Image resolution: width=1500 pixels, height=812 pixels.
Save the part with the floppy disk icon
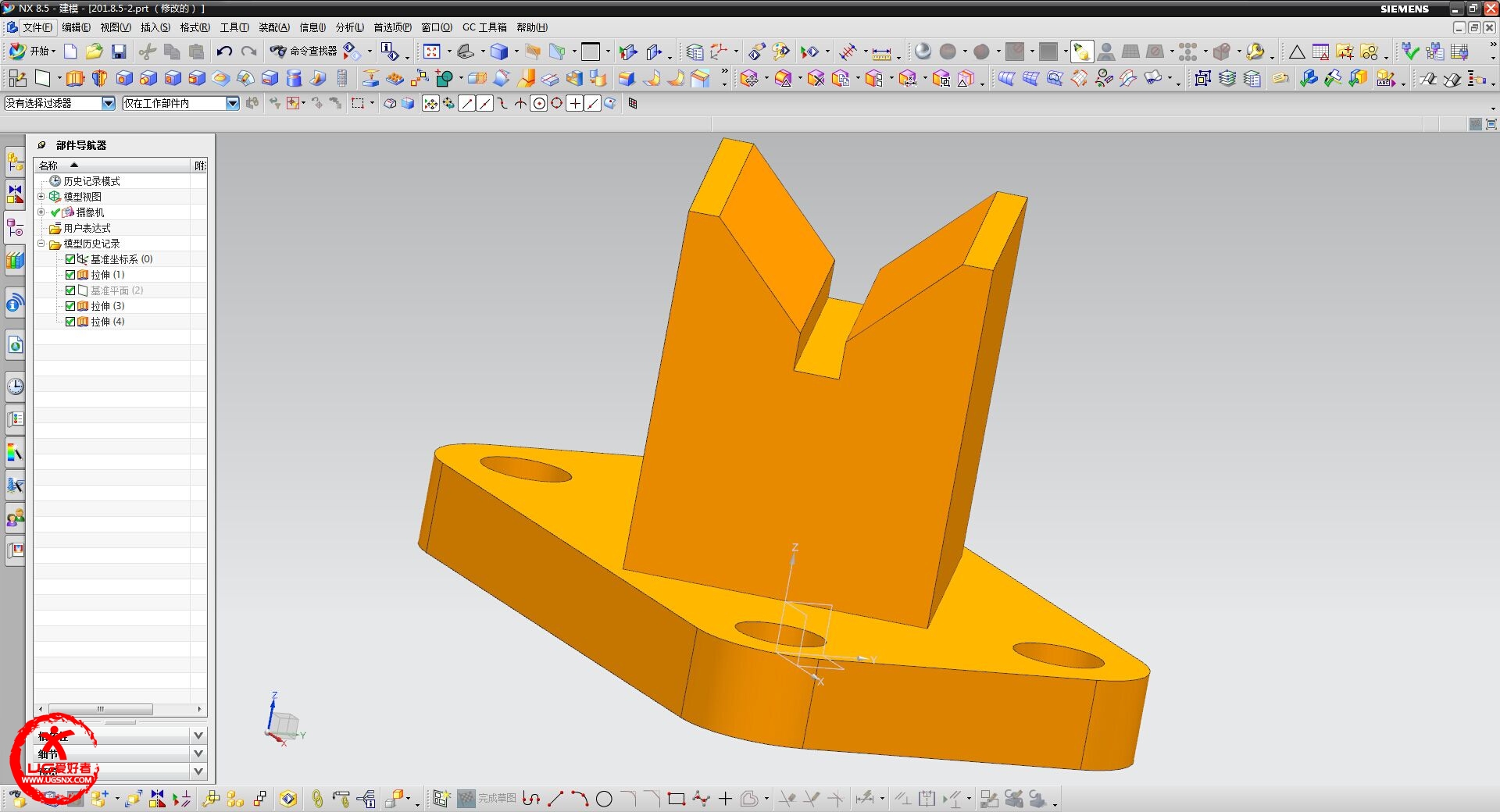(119, 52)
